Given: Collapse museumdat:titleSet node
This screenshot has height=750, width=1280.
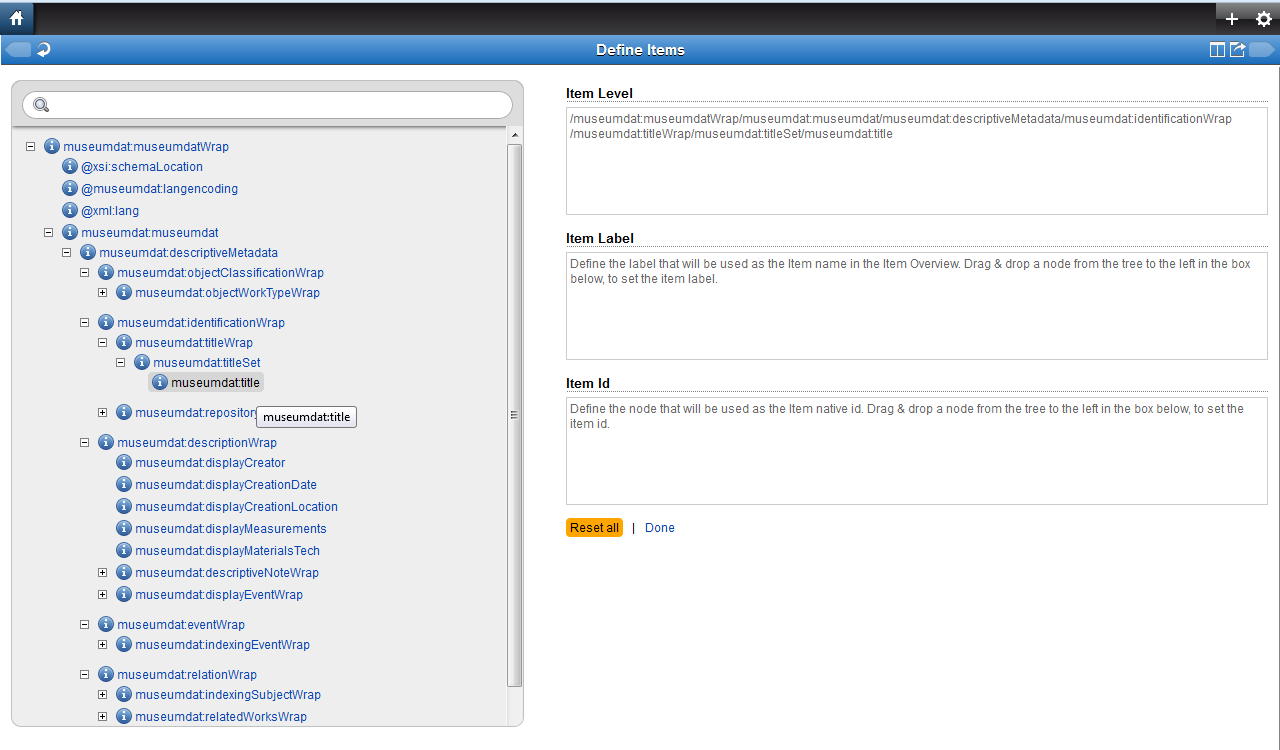Looking at the screenshot, I should pos(120,362).
